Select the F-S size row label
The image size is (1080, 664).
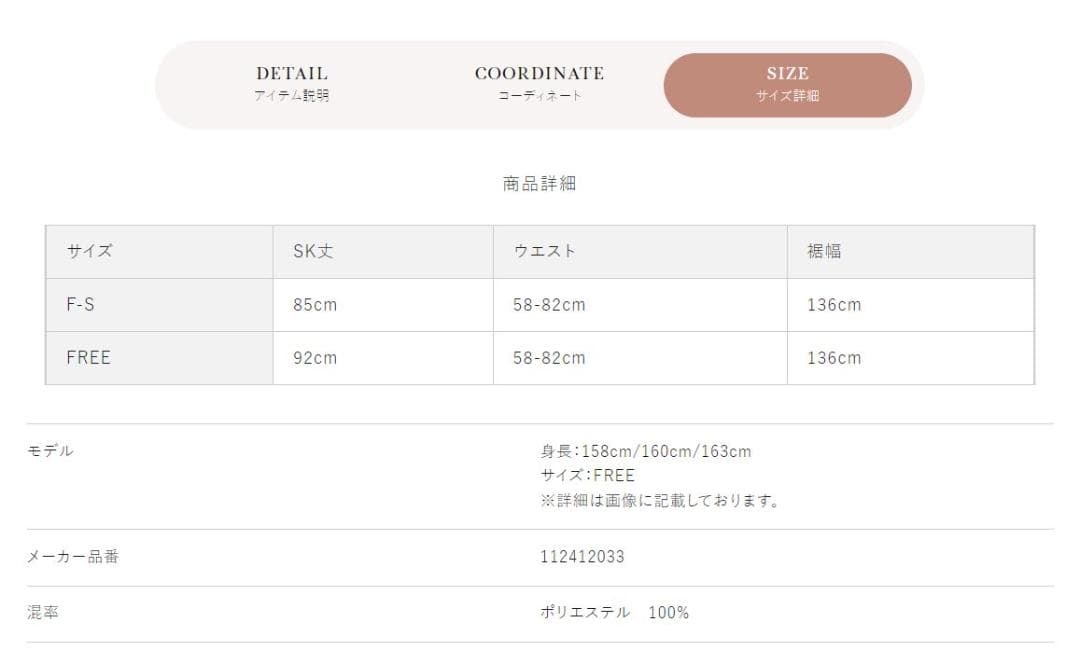click(159, 304)
